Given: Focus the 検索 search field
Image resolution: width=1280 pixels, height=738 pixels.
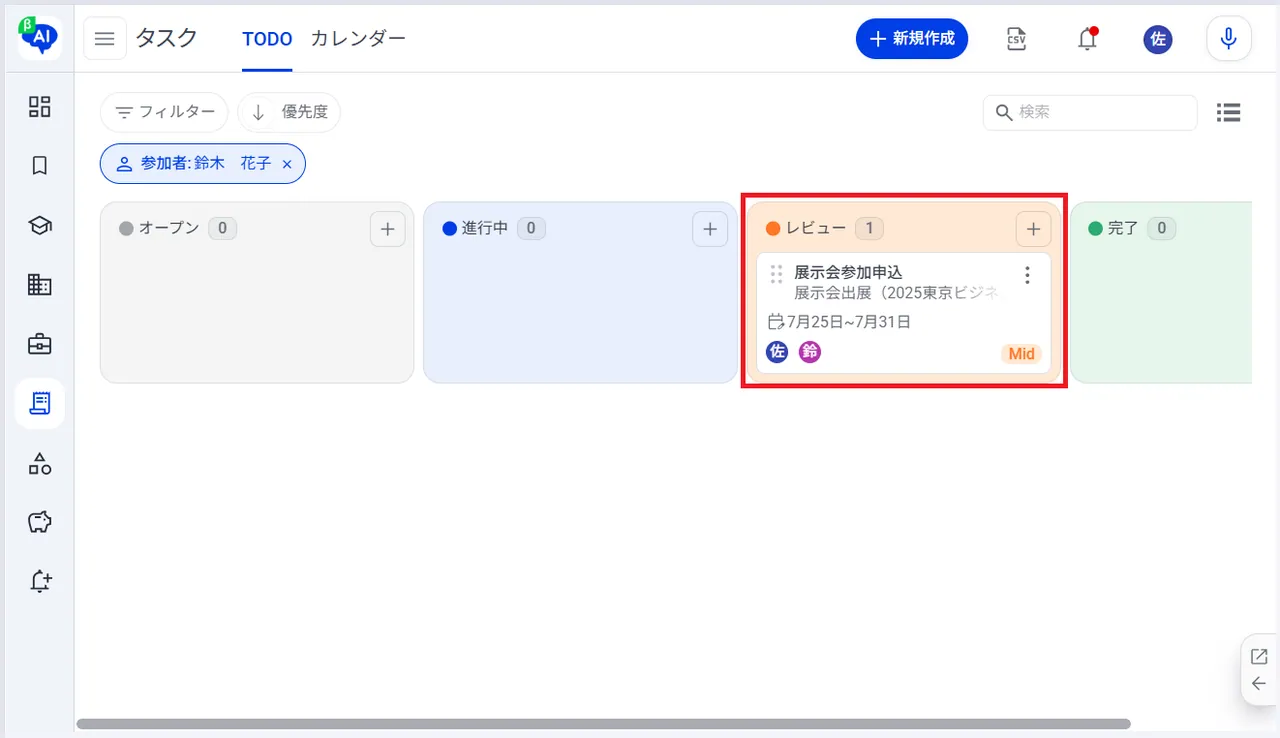Looking at the screenshot, I should (1090, 112).
